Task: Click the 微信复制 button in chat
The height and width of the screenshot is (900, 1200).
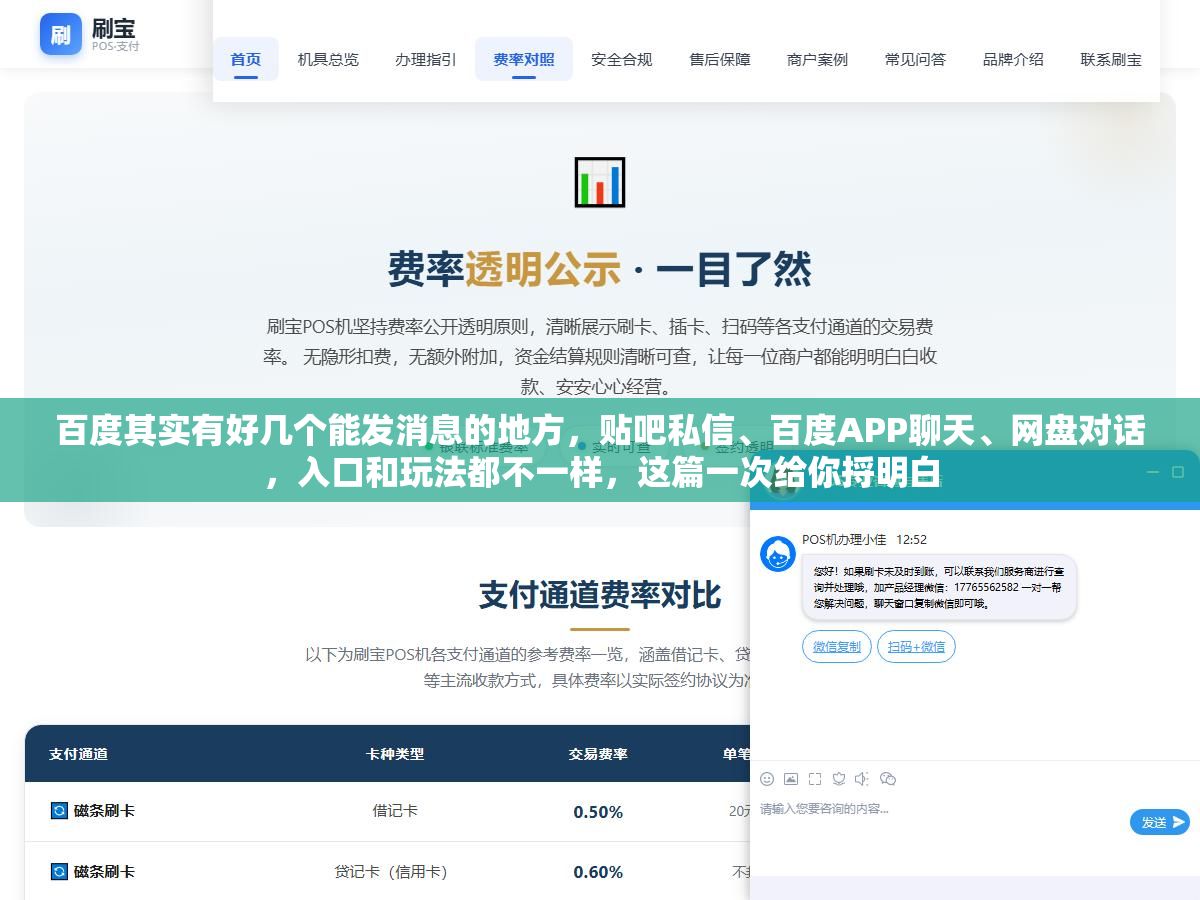Action: [837, 647]
